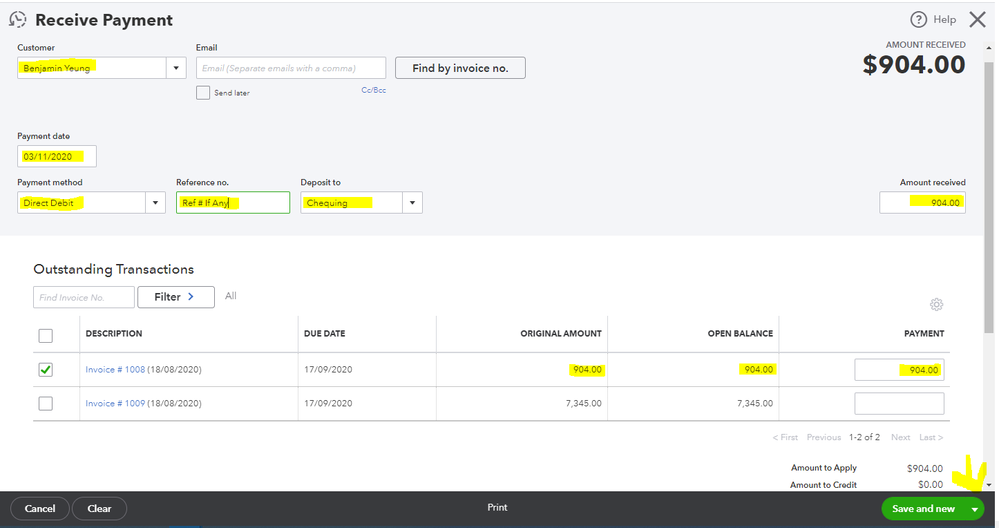Open the Payment method dropdown
This screenshot has width=999, height=528.
(x=155, y=203)
